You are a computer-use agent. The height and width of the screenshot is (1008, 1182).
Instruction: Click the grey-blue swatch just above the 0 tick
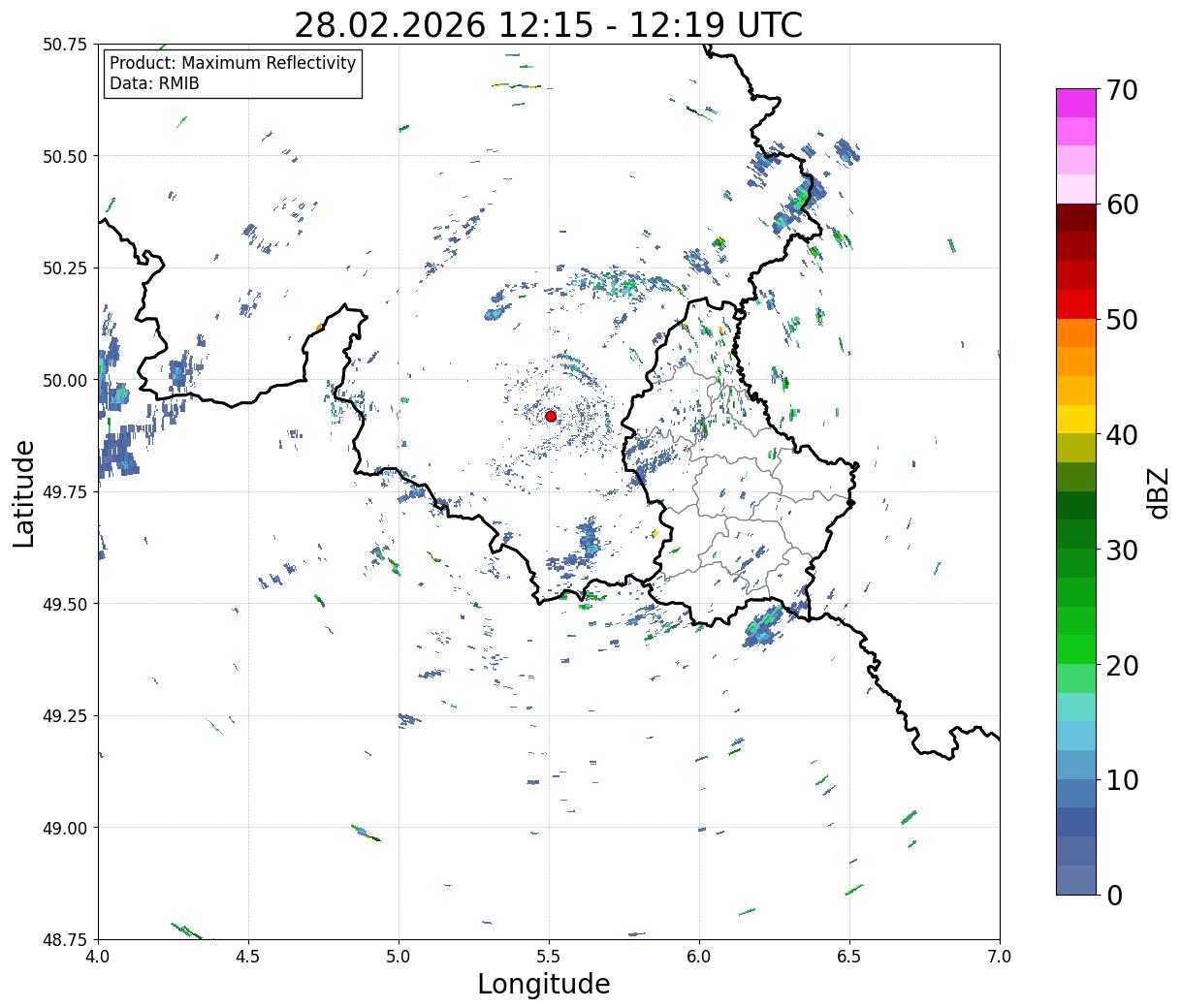pyautogui.click(x=1076, y=880)
